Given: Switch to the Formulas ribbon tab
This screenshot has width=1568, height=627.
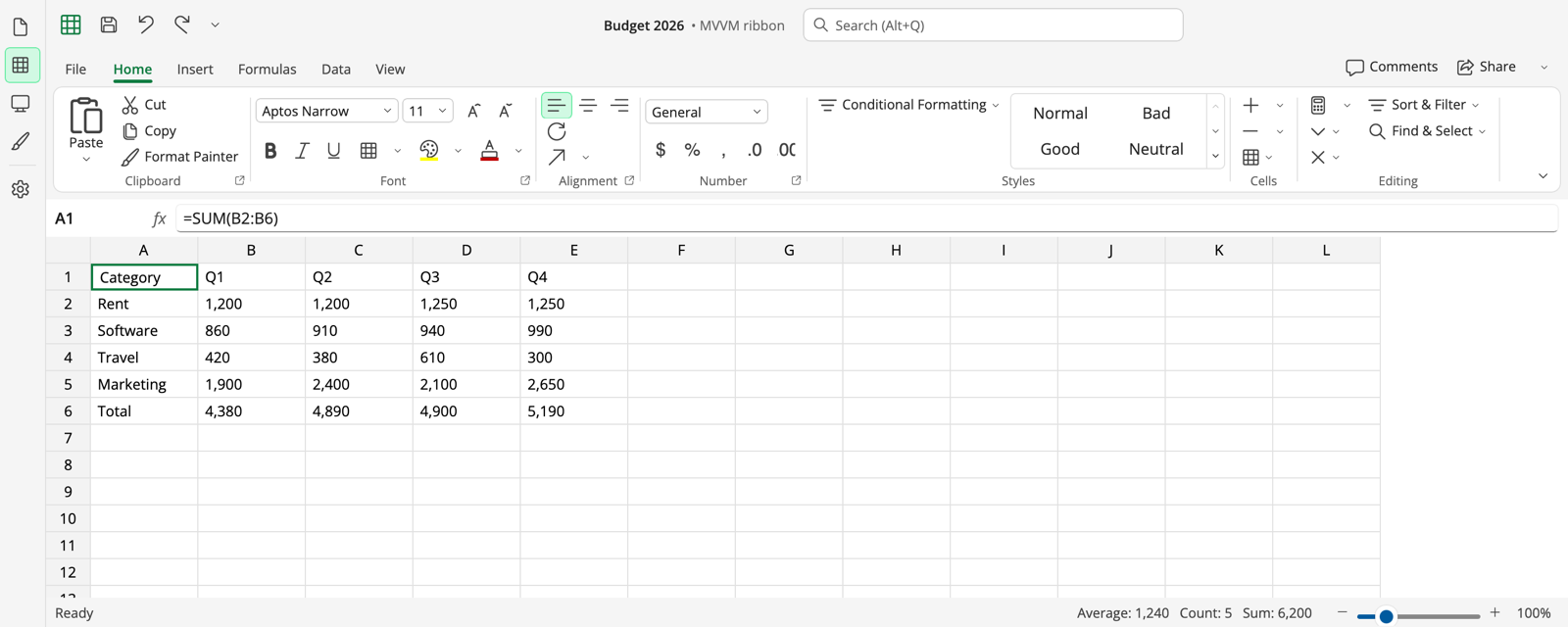Looking at the screenshot, I should pos(267,70).
